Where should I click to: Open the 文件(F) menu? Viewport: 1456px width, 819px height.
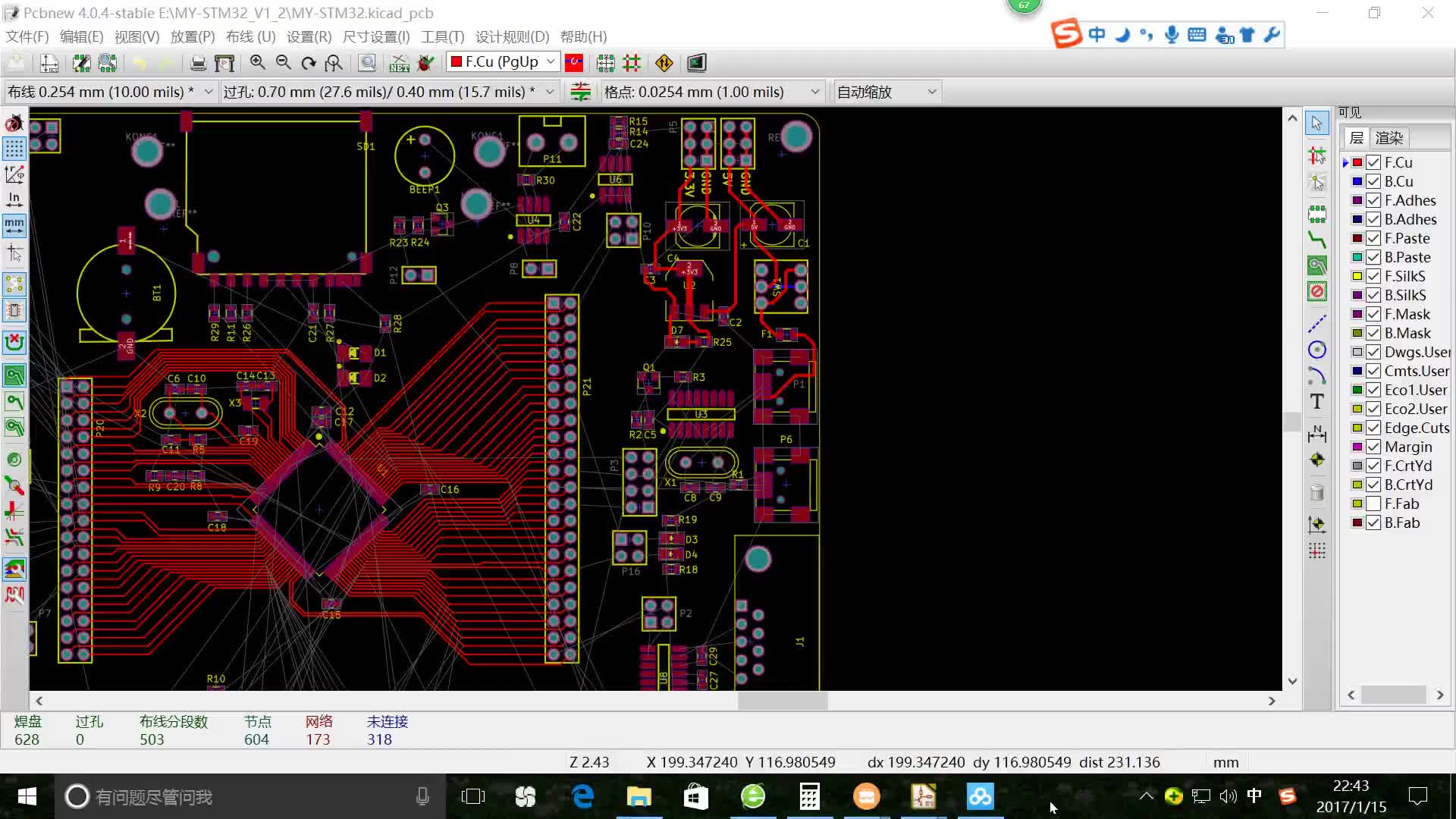[x=27, y=36]
